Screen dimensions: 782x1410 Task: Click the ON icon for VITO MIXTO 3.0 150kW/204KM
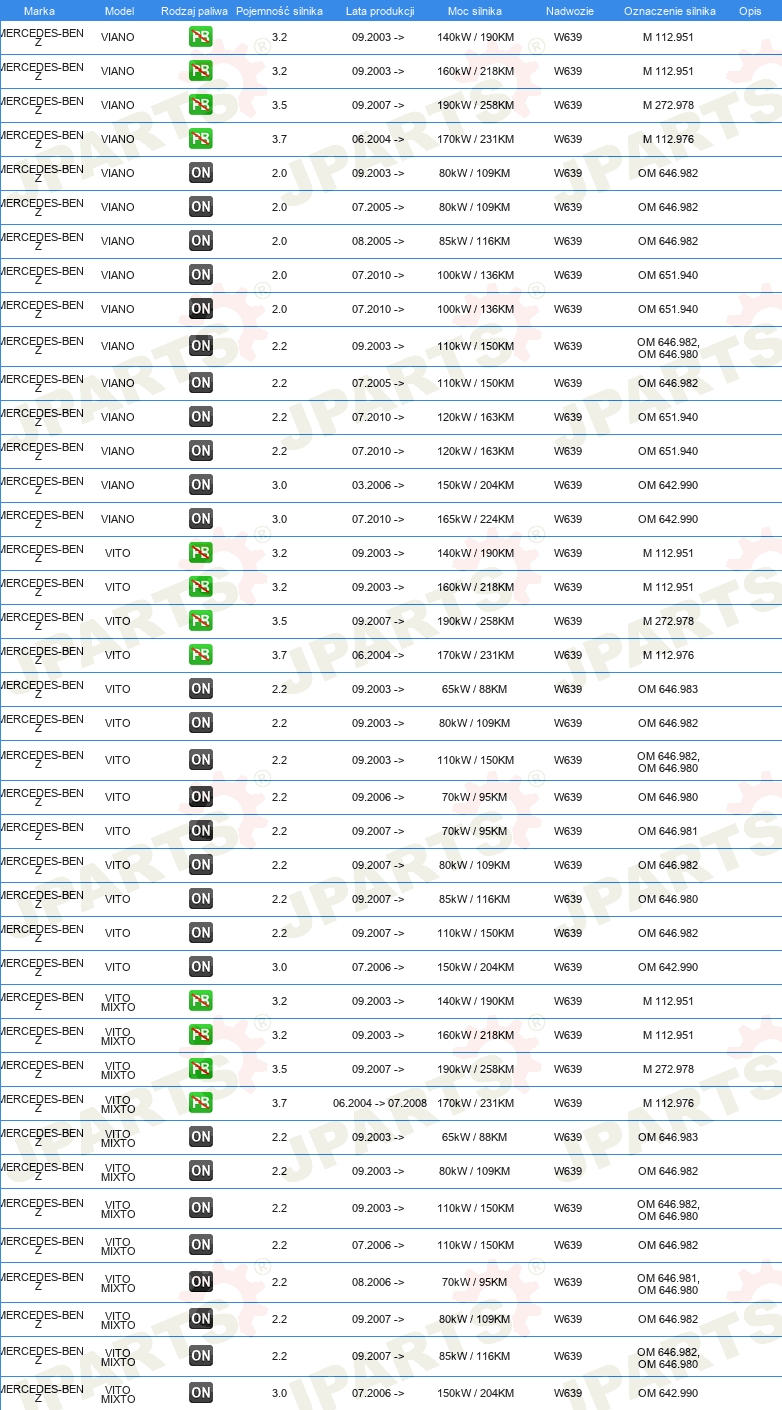(200, 1393)
